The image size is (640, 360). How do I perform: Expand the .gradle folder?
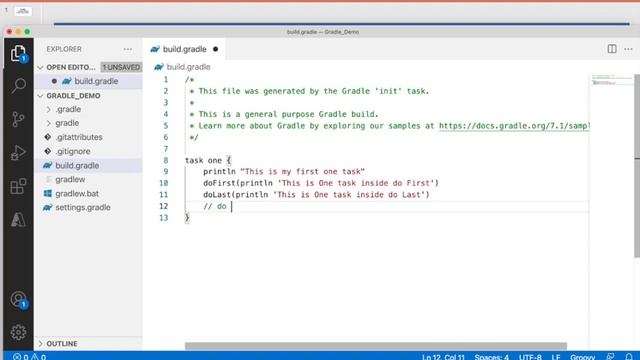[x=49, y=109]
